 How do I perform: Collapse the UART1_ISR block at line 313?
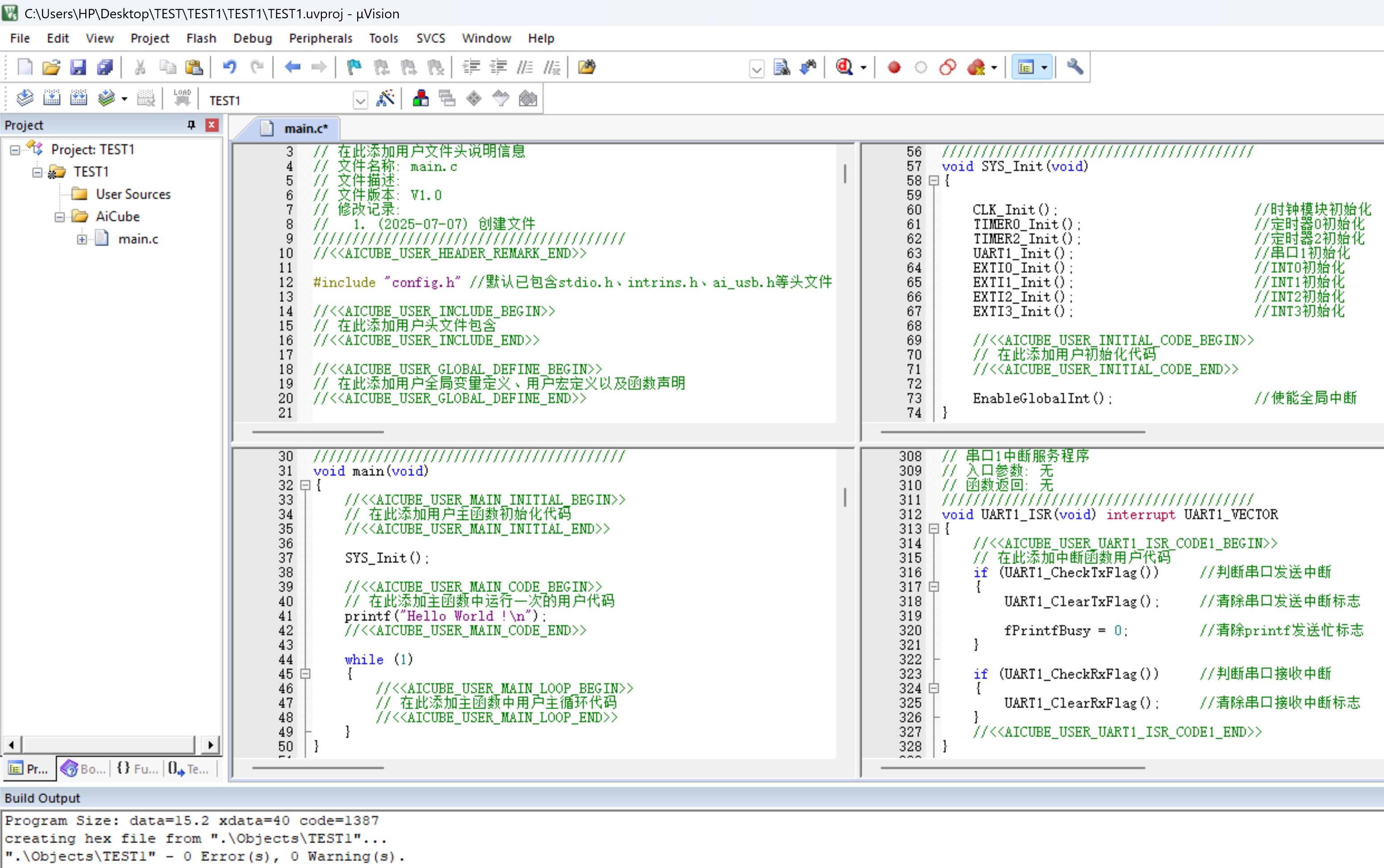click(x=934, y=529)
